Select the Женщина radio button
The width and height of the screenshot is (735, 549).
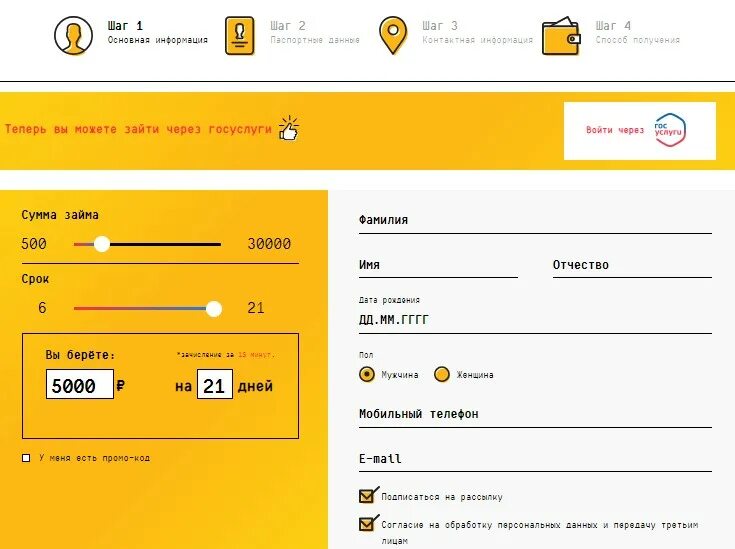(442, 375)
